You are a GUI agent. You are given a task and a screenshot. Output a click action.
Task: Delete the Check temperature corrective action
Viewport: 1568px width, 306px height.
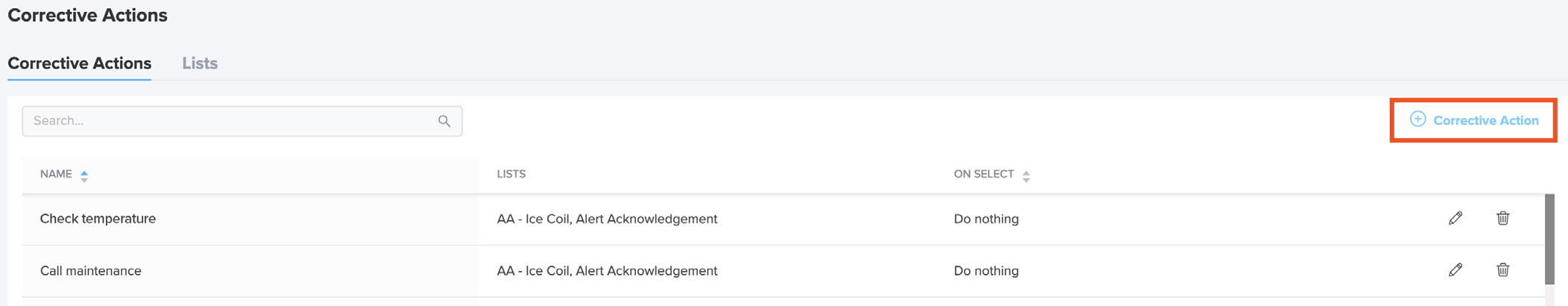[1502, 218]
